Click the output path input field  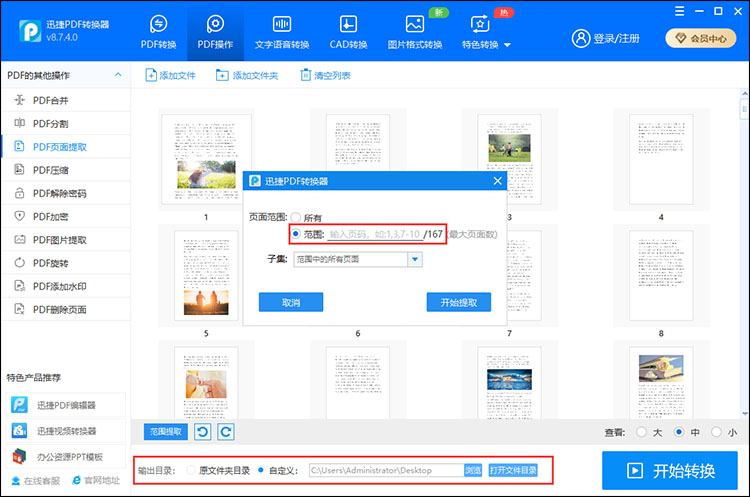pos(386,470)
